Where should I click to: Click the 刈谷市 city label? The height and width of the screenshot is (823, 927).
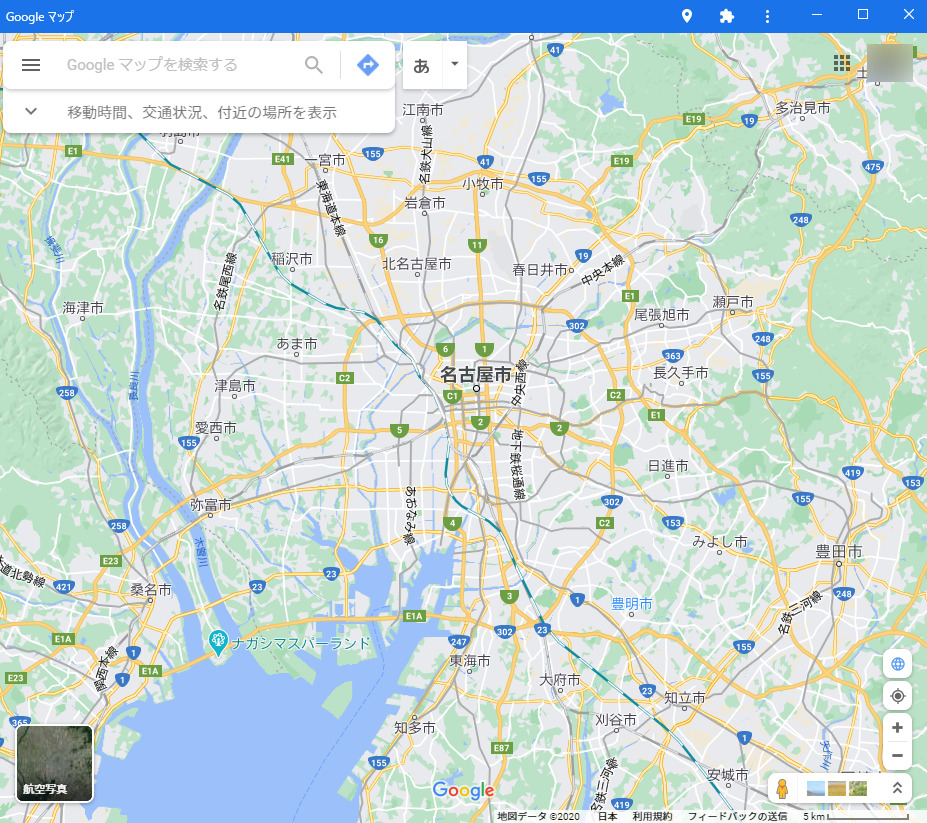[x=615, y=720]
